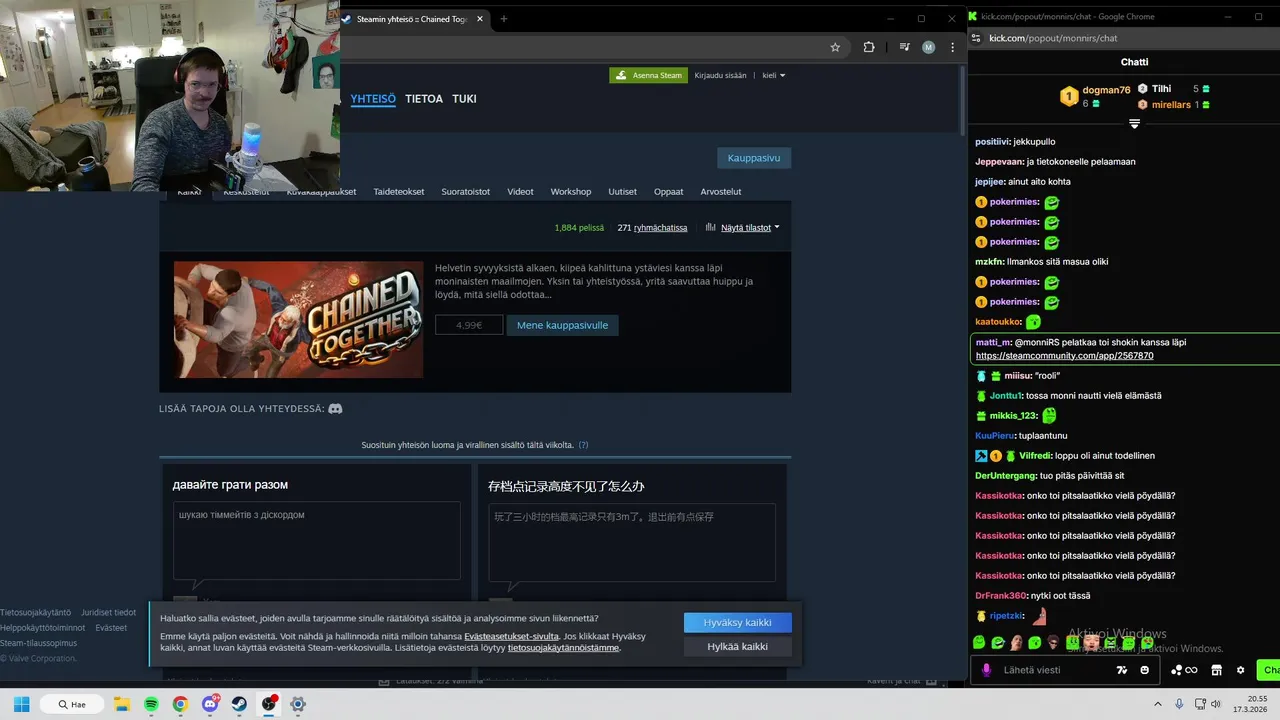Switch to Videot tab
This screenshot has height=720, width=1280.
(520, 192)
